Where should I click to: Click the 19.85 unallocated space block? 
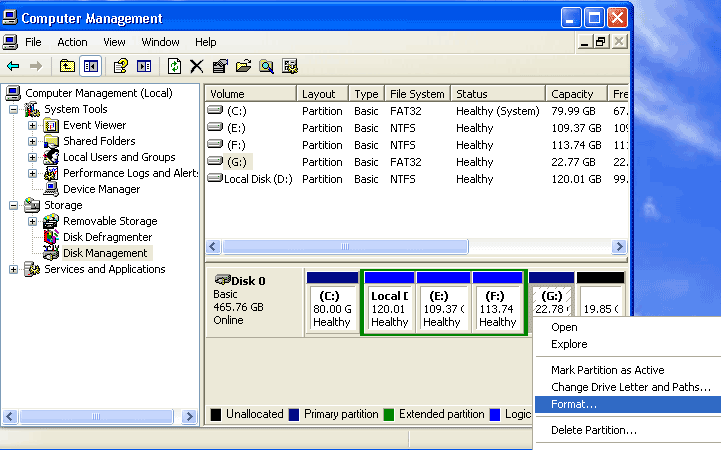tap(601, 294)
